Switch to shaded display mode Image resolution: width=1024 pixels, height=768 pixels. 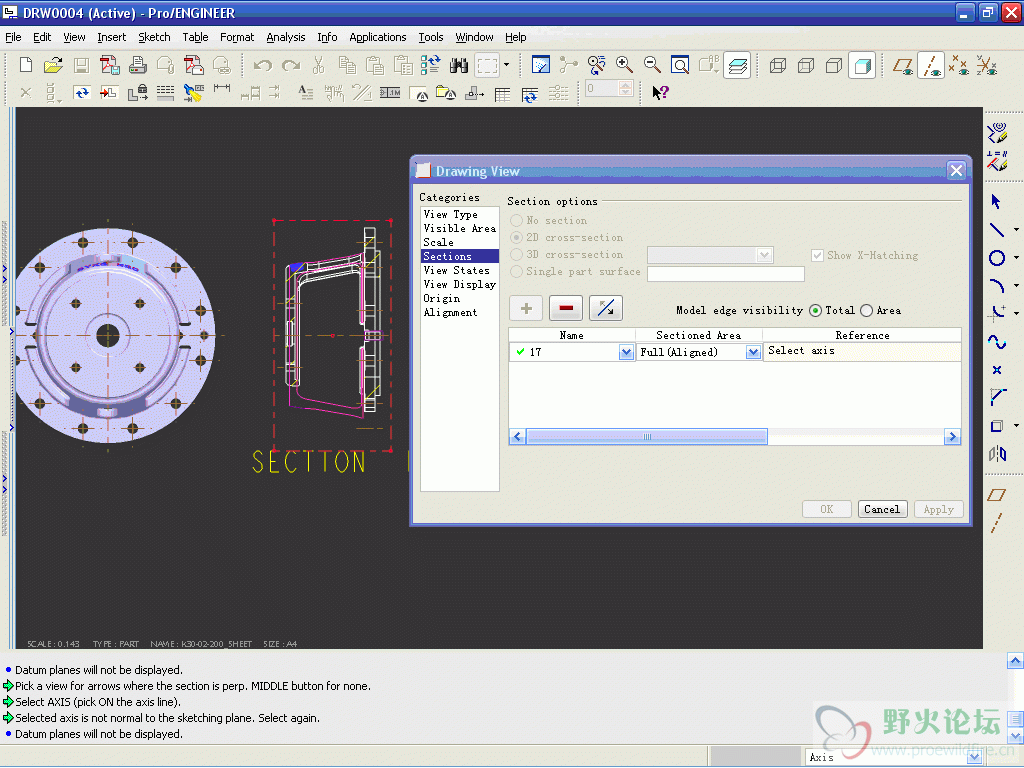tap(862, 65)
